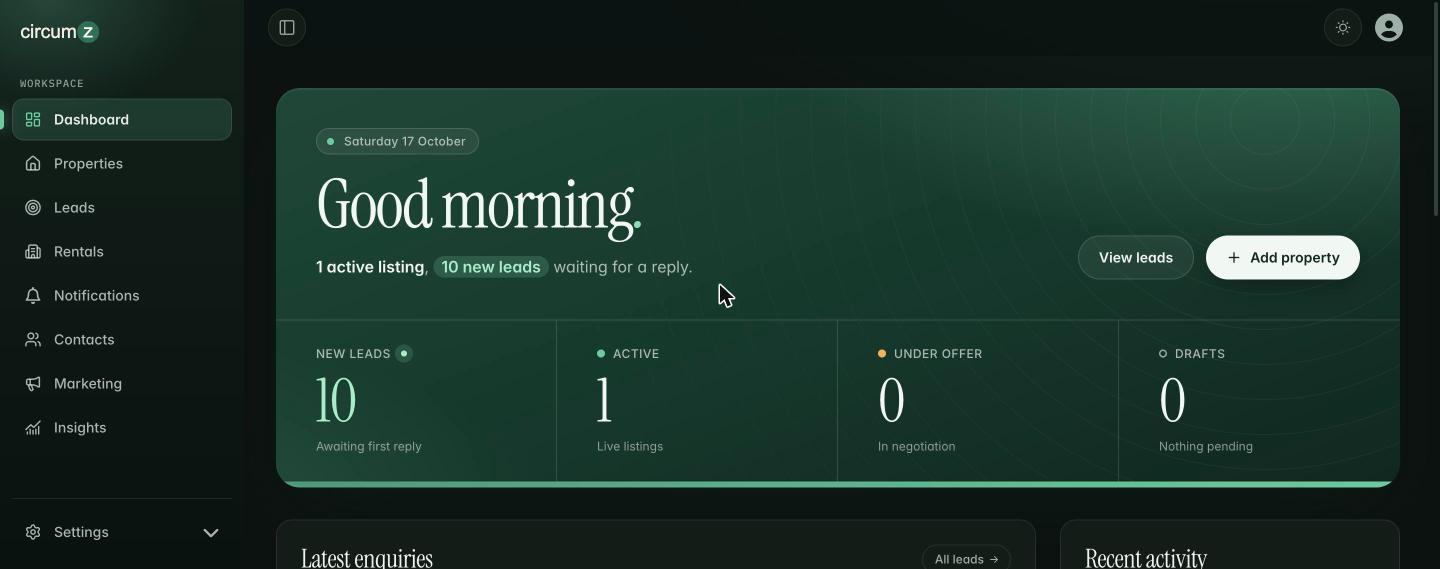Open the user profile avatar
1440x569 pixels.
click(x=1389, y=28)
